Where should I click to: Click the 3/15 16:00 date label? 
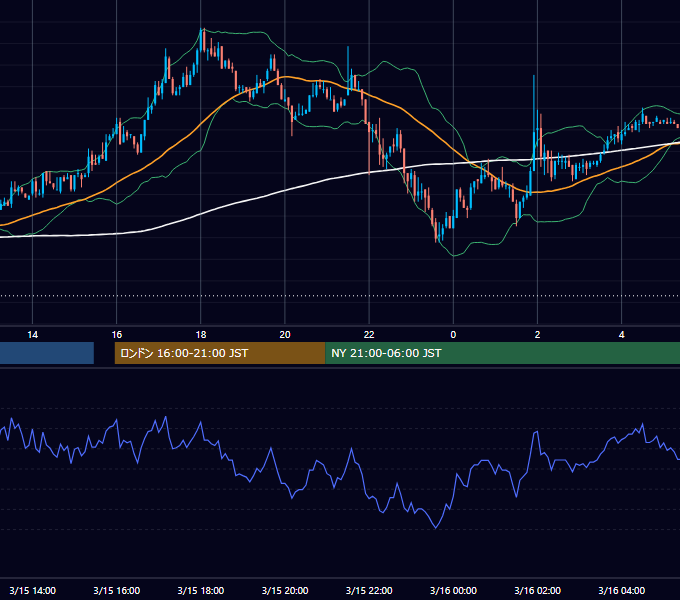[117, 590]
